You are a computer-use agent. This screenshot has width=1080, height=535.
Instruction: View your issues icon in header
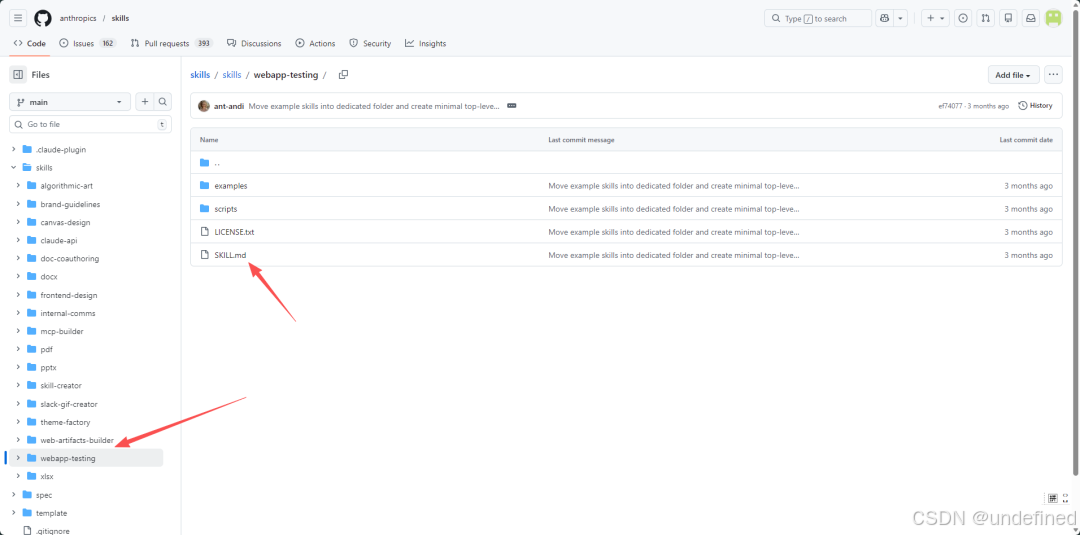pyautogui.click(x=963, y=19)
